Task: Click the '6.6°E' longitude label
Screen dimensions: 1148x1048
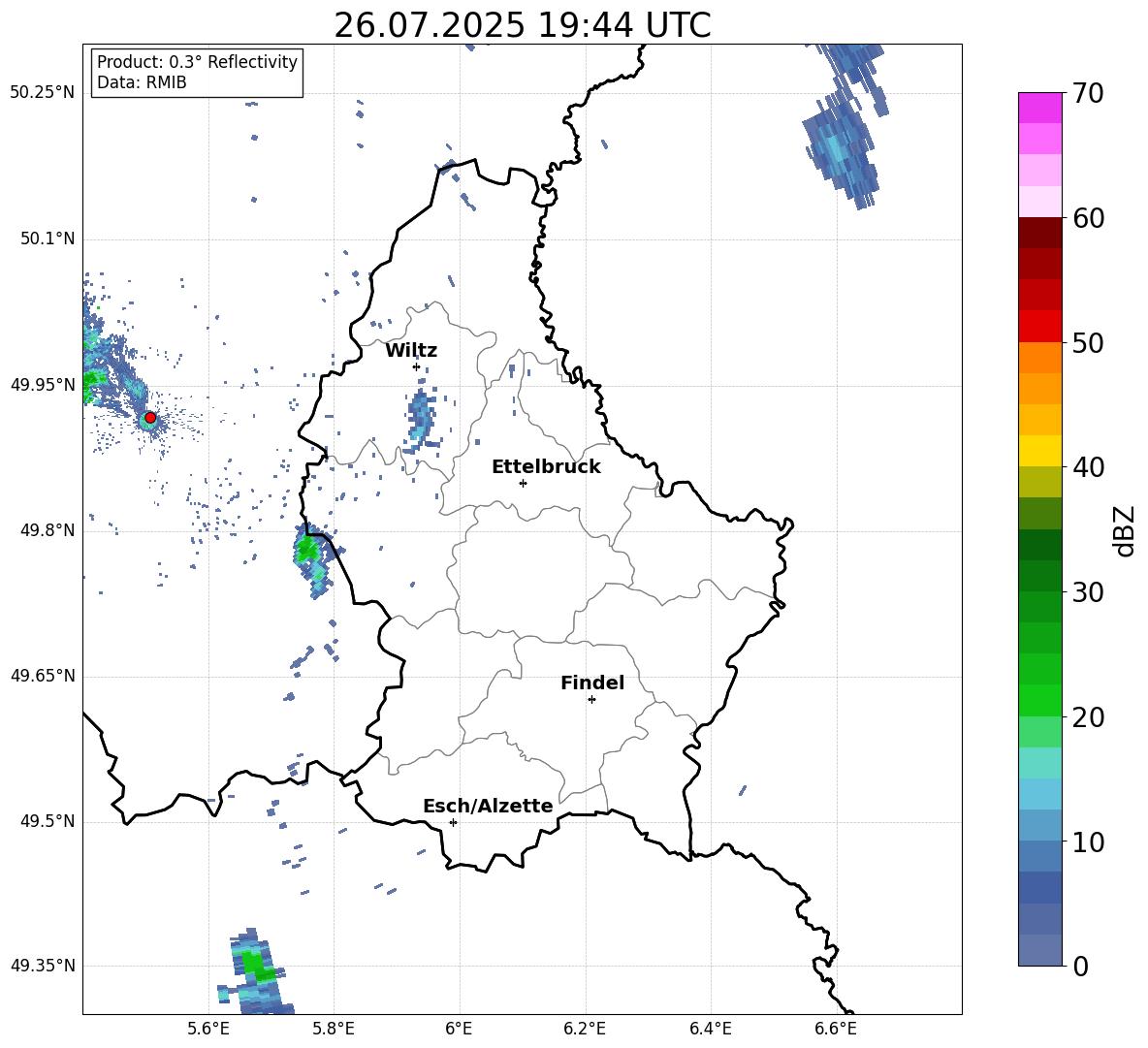Action: [836, 1029]
